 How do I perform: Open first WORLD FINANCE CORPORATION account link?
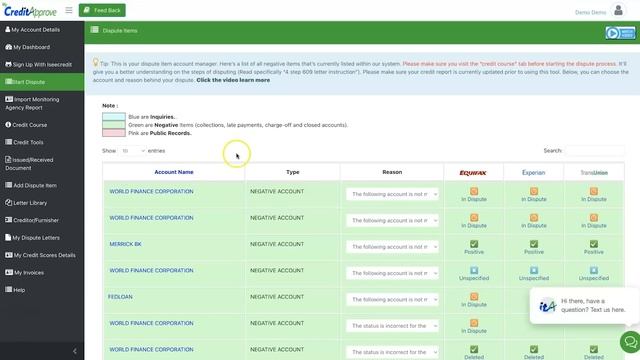(x=151, y=191)
